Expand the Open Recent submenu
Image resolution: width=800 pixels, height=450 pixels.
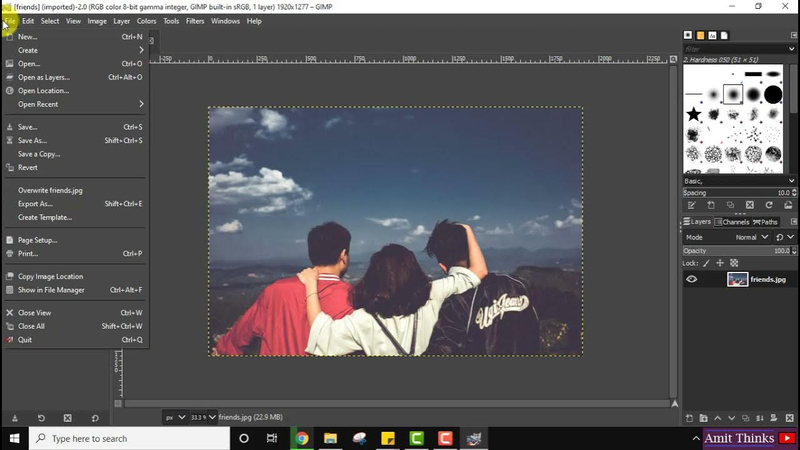[x=75, y=104]
